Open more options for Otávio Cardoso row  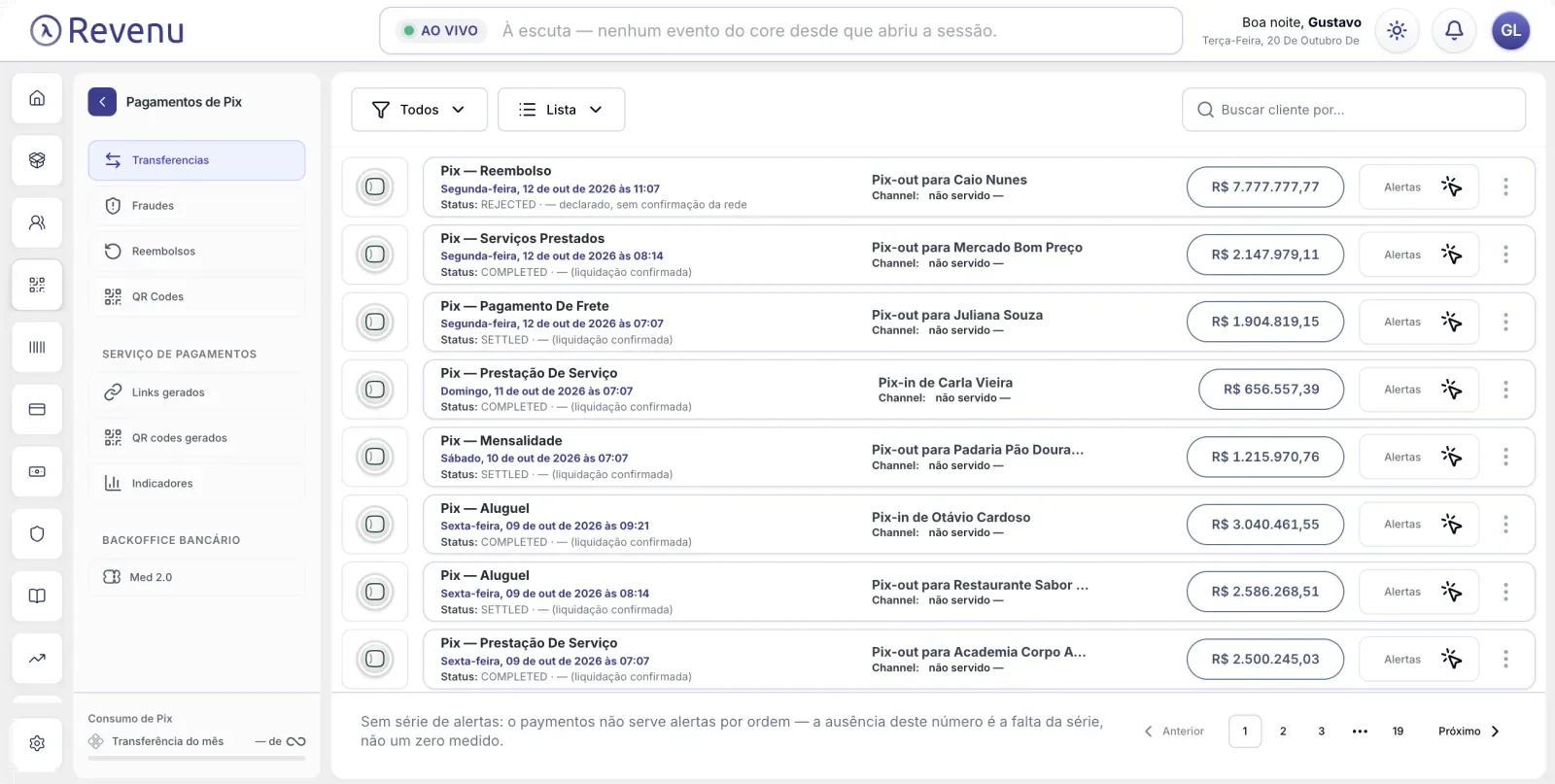click(x=1505, y=525)
